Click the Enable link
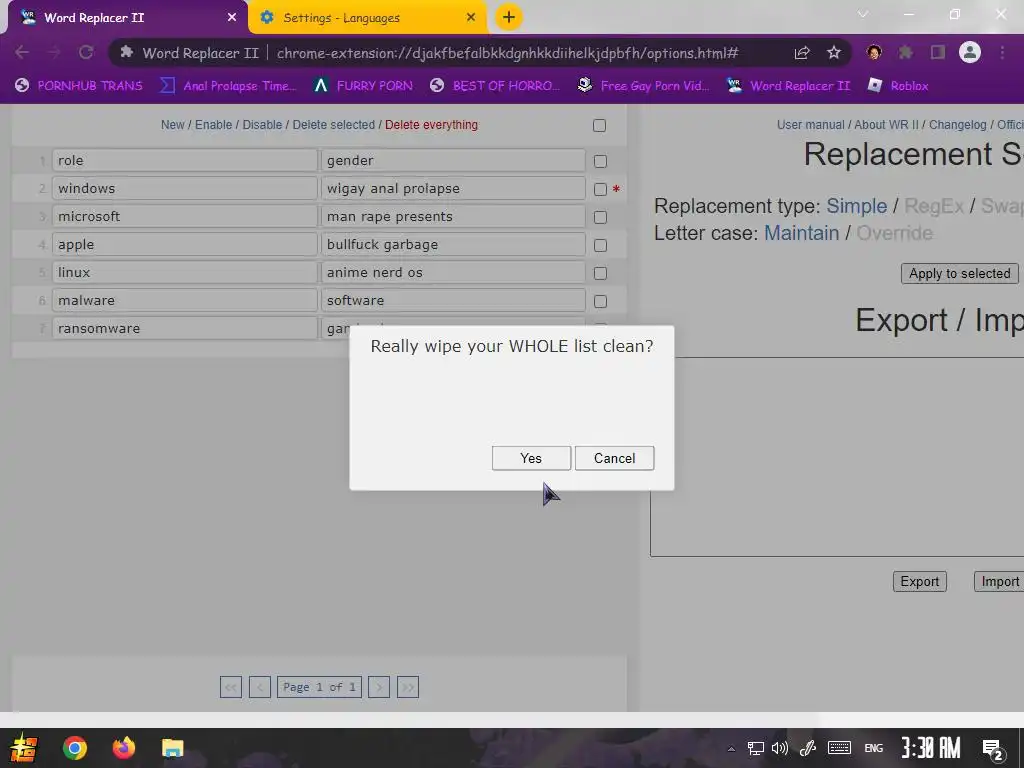 (214, 125)
